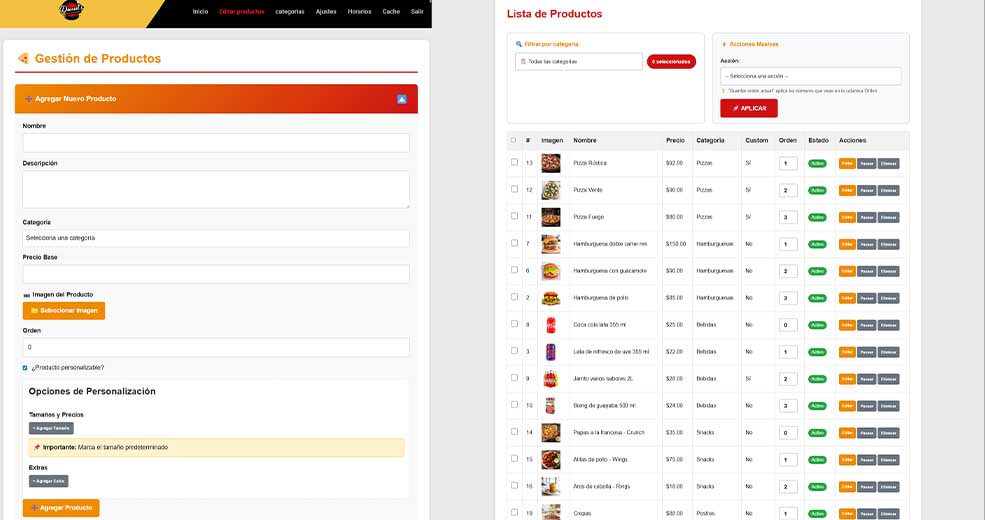Click Eliminar button for Hamburguesa con guacamole
The image size is (985, 520).
(888, 271)
